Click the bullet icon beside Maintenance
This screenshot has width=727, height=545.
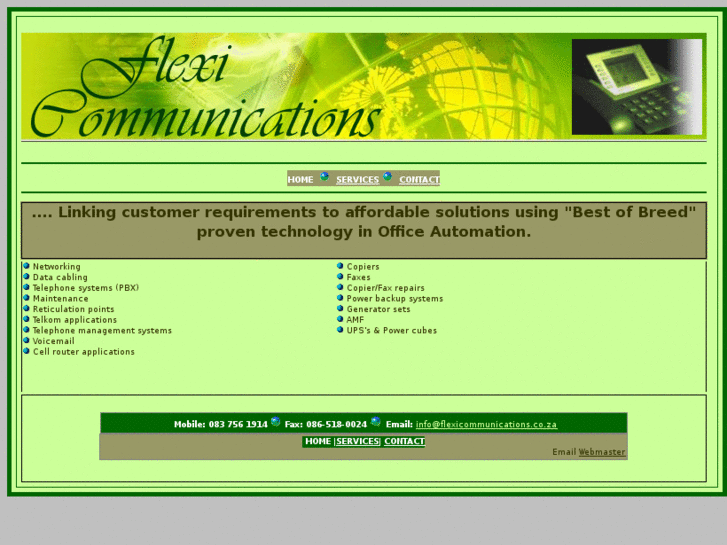26,298
